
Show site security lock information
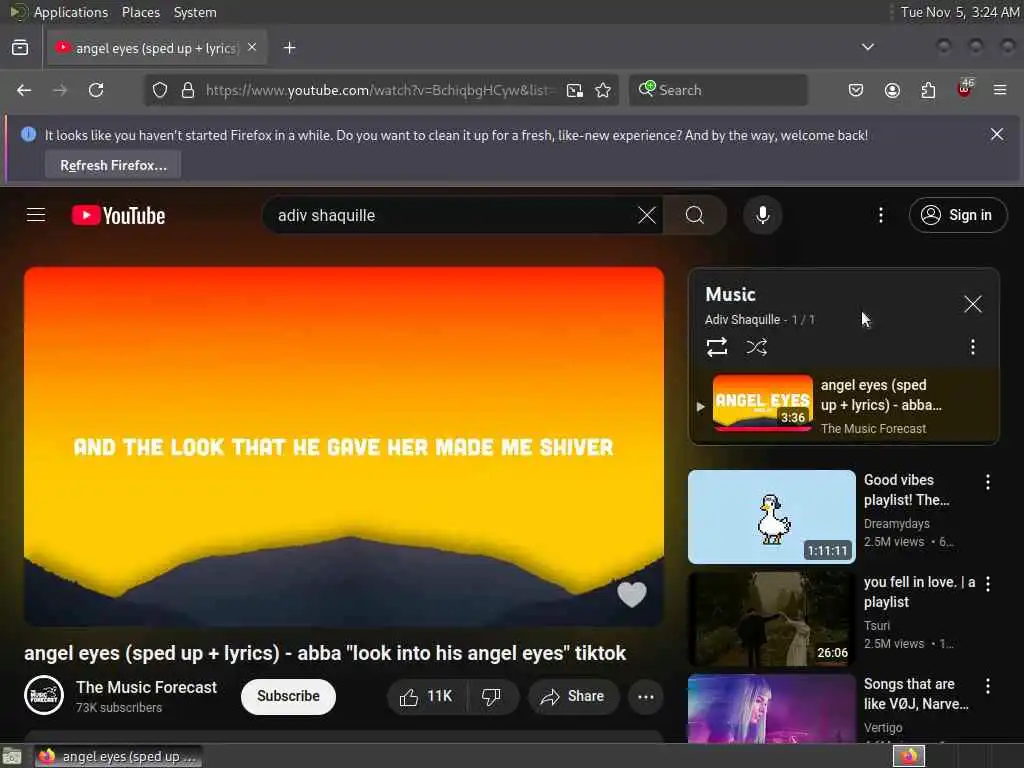click(x=188, y=90)
